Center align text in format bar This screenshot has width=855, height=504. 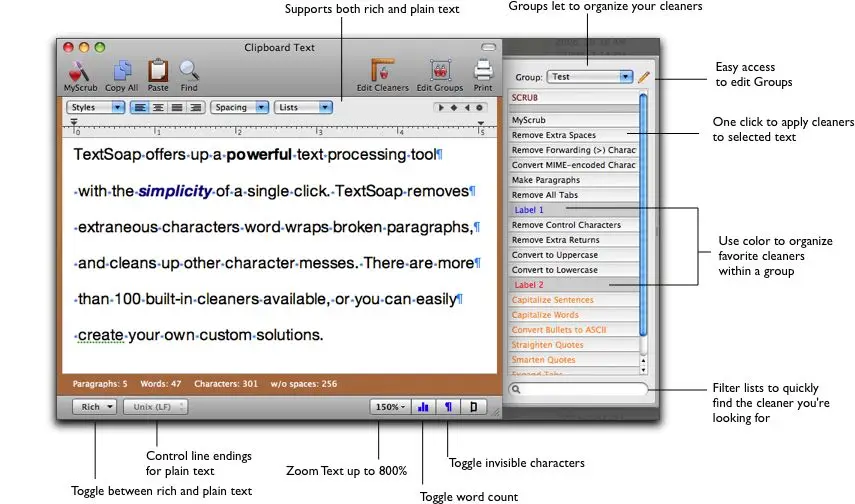[x=158, y=107]
